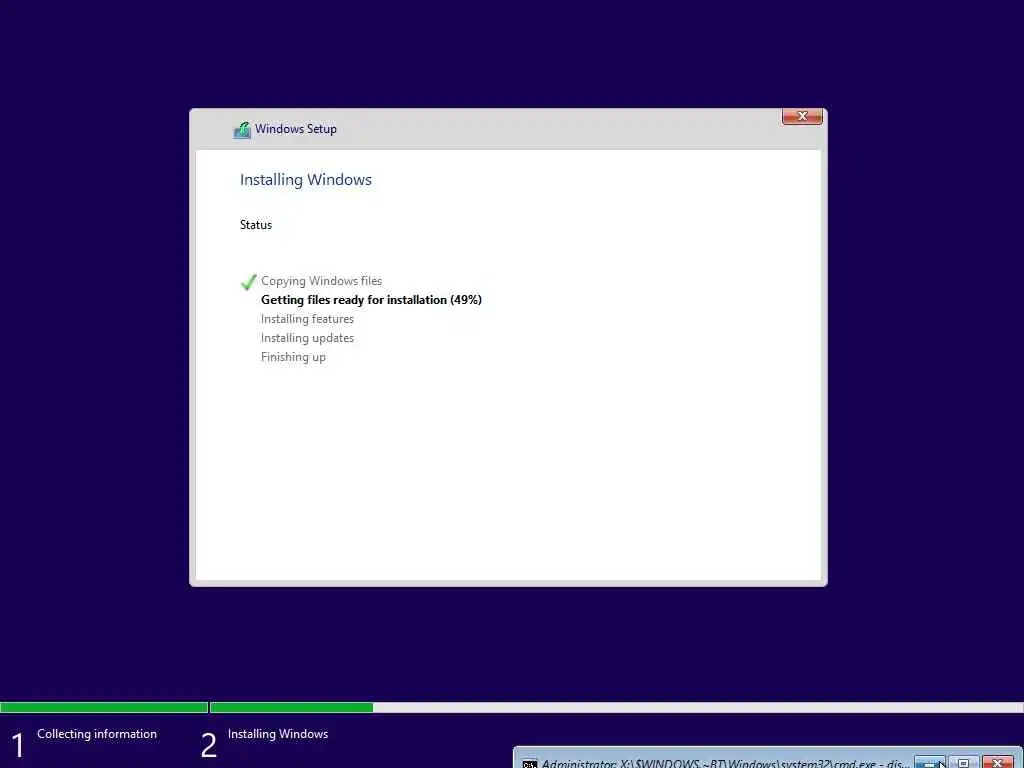The image size is (1024, 768).
Task: Click the 'Finishing up' status line
Action: coord(293,357)
